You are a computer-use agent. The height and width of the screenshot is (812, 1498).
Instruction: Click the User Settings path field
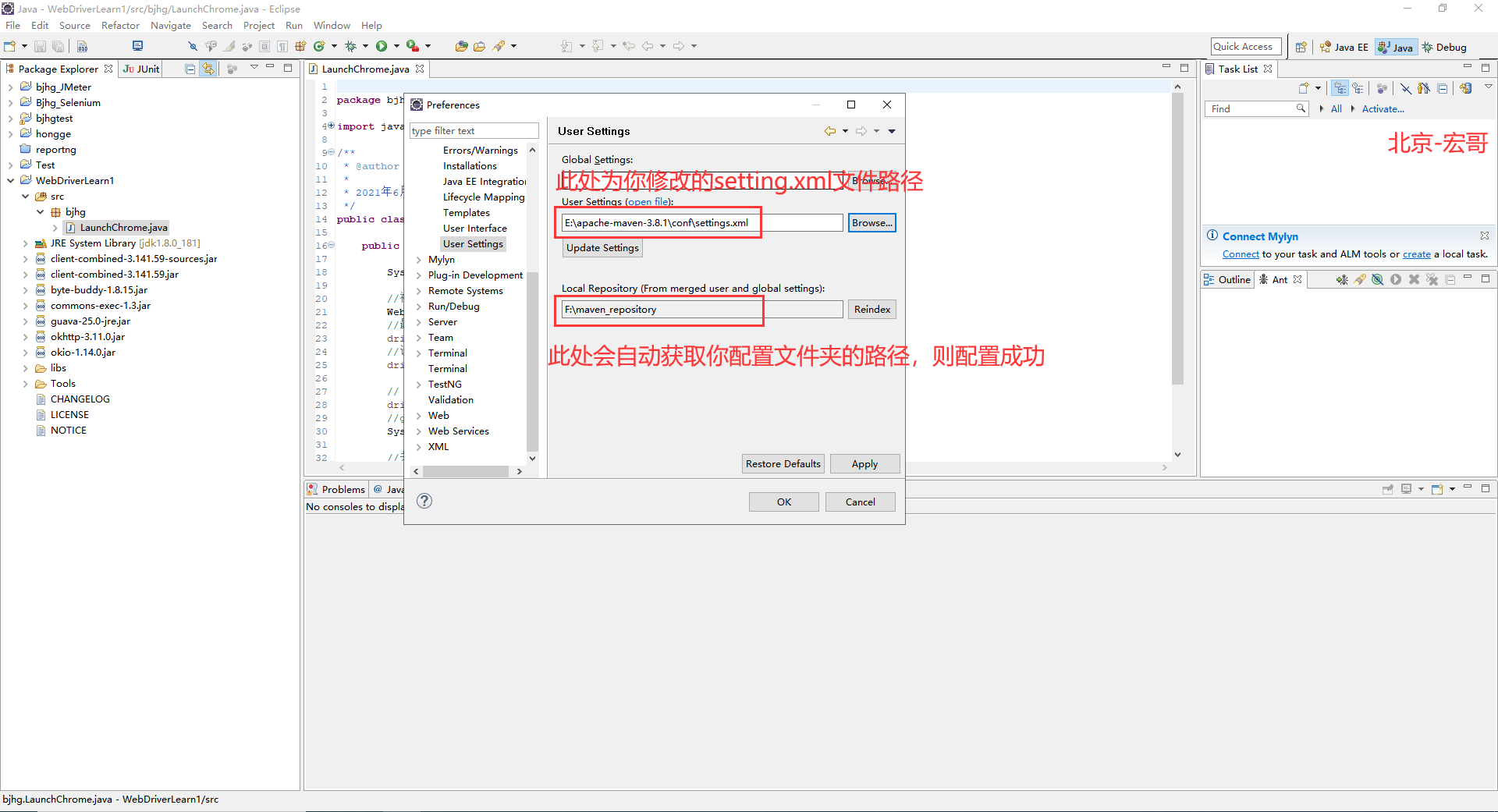point(702,222)
